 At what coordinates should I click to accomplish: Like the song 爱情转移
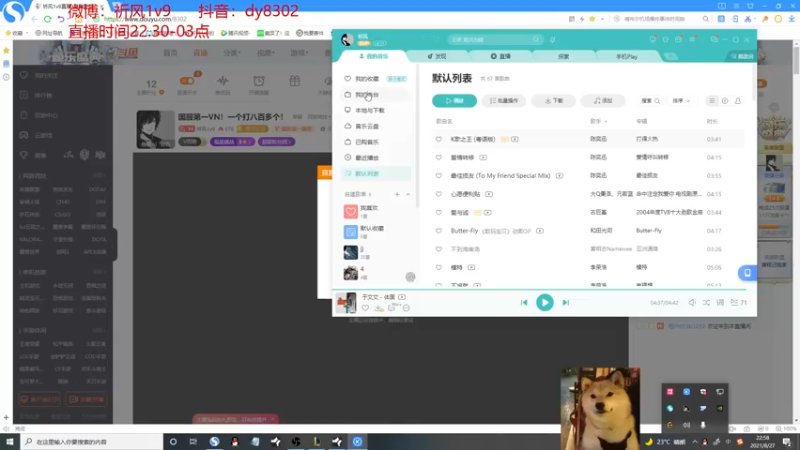(438, 157)
